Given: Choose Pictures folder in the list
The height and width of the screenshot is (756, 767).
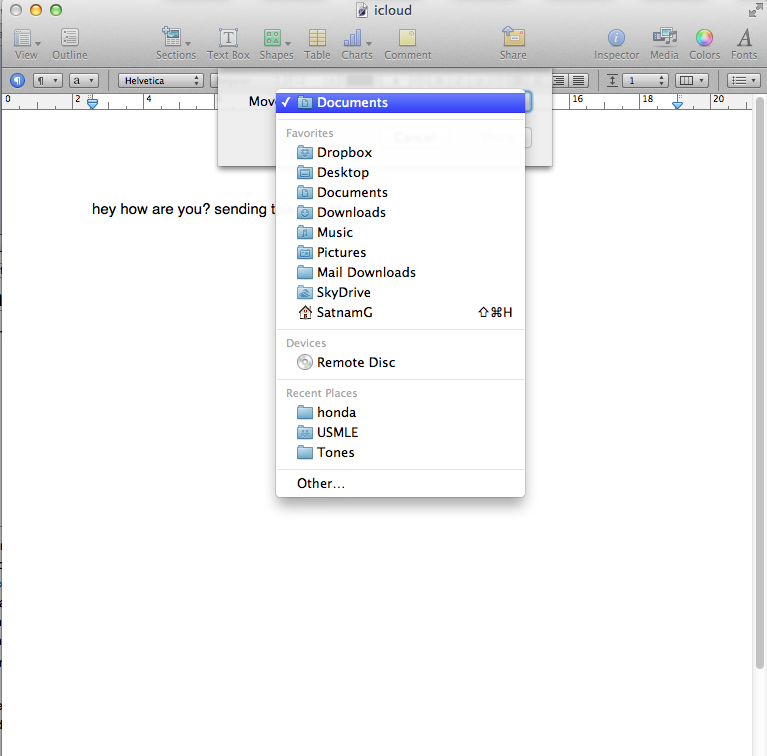Looking at the screenshot, I should click(400, 253).
